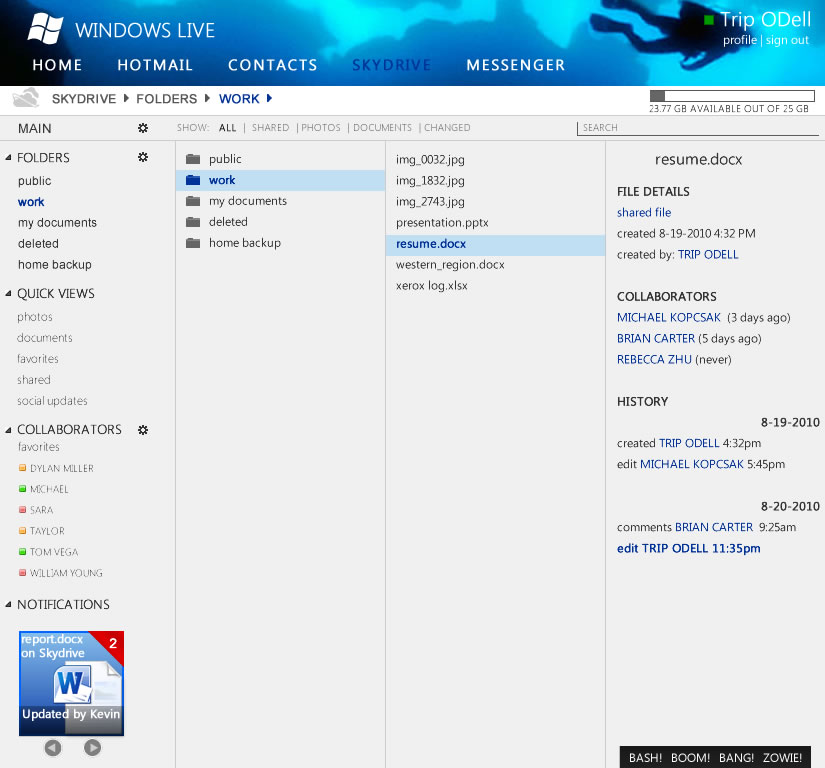825x768 pixels.
Task: Select img_2743.jpg file
Action: (430, 201)
